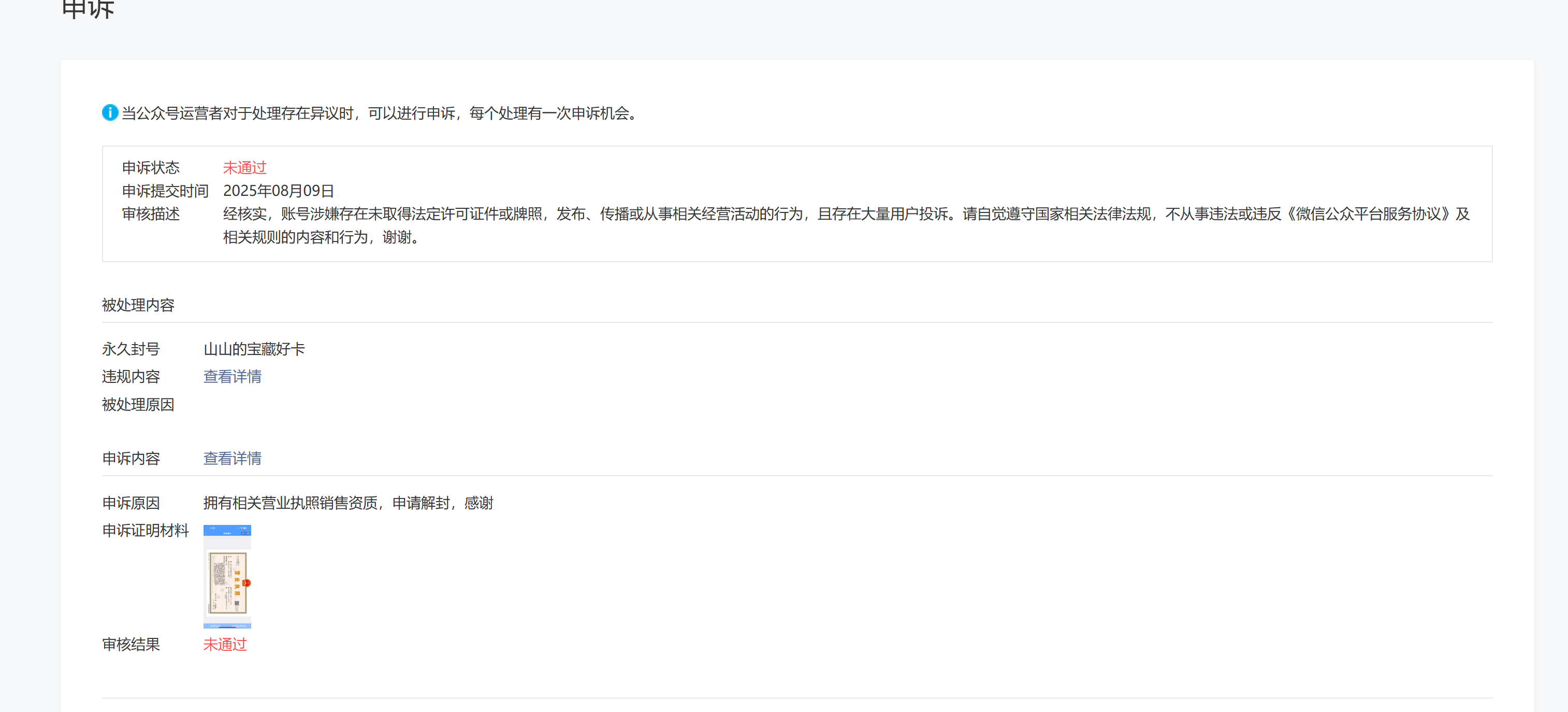Click the 审核结果 label
This screenshot has width=1568, height=712.
pos(131,645)
